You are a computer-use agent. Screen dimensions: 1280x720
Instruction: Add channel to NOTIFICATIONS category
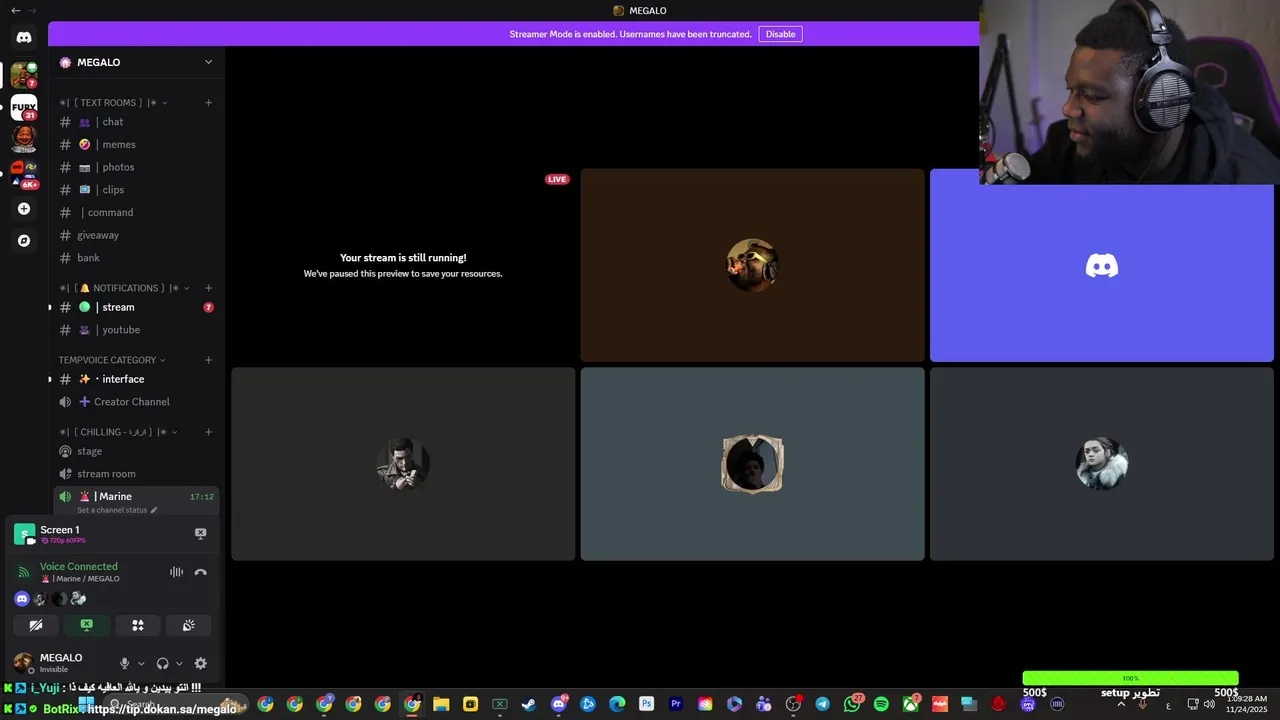point(208,288)
